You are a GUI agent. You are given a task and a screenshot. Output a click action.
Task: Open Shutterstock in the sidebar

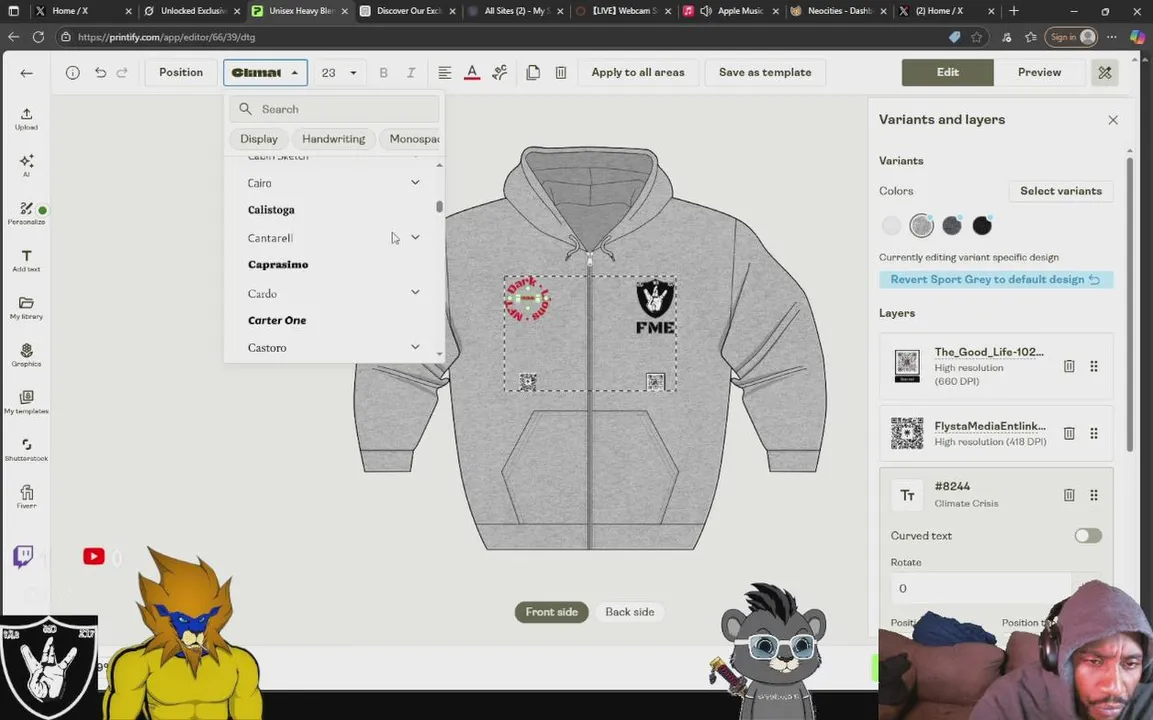coord(26,450)
